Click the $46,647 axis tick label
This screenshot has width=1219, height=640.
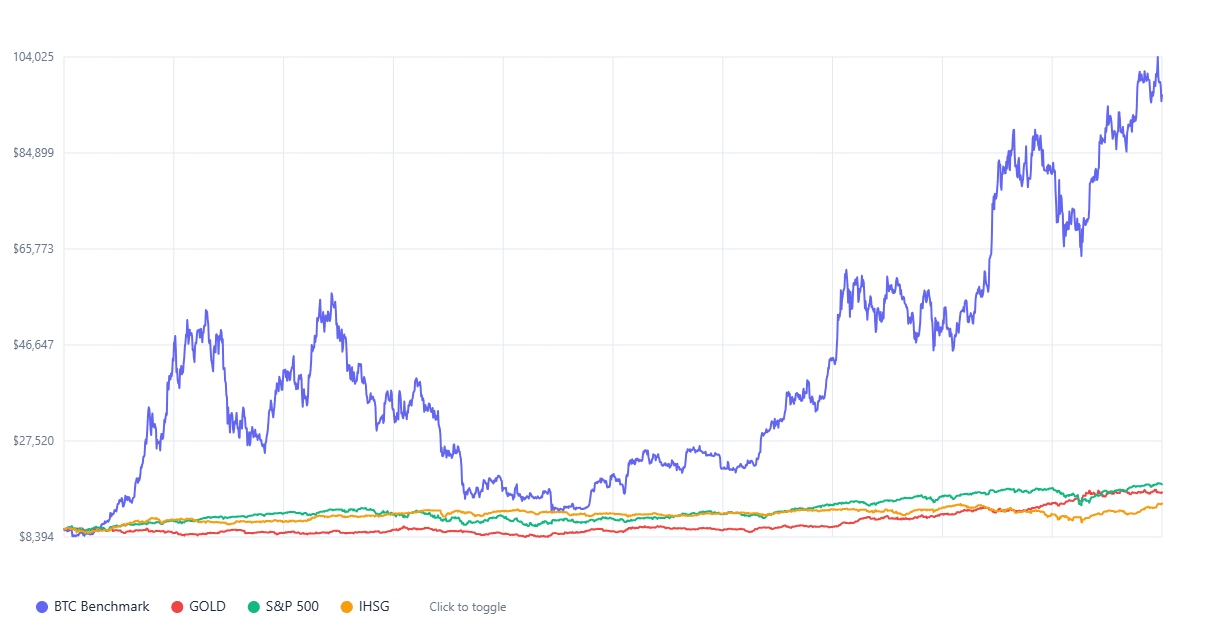tap(33, 345)
